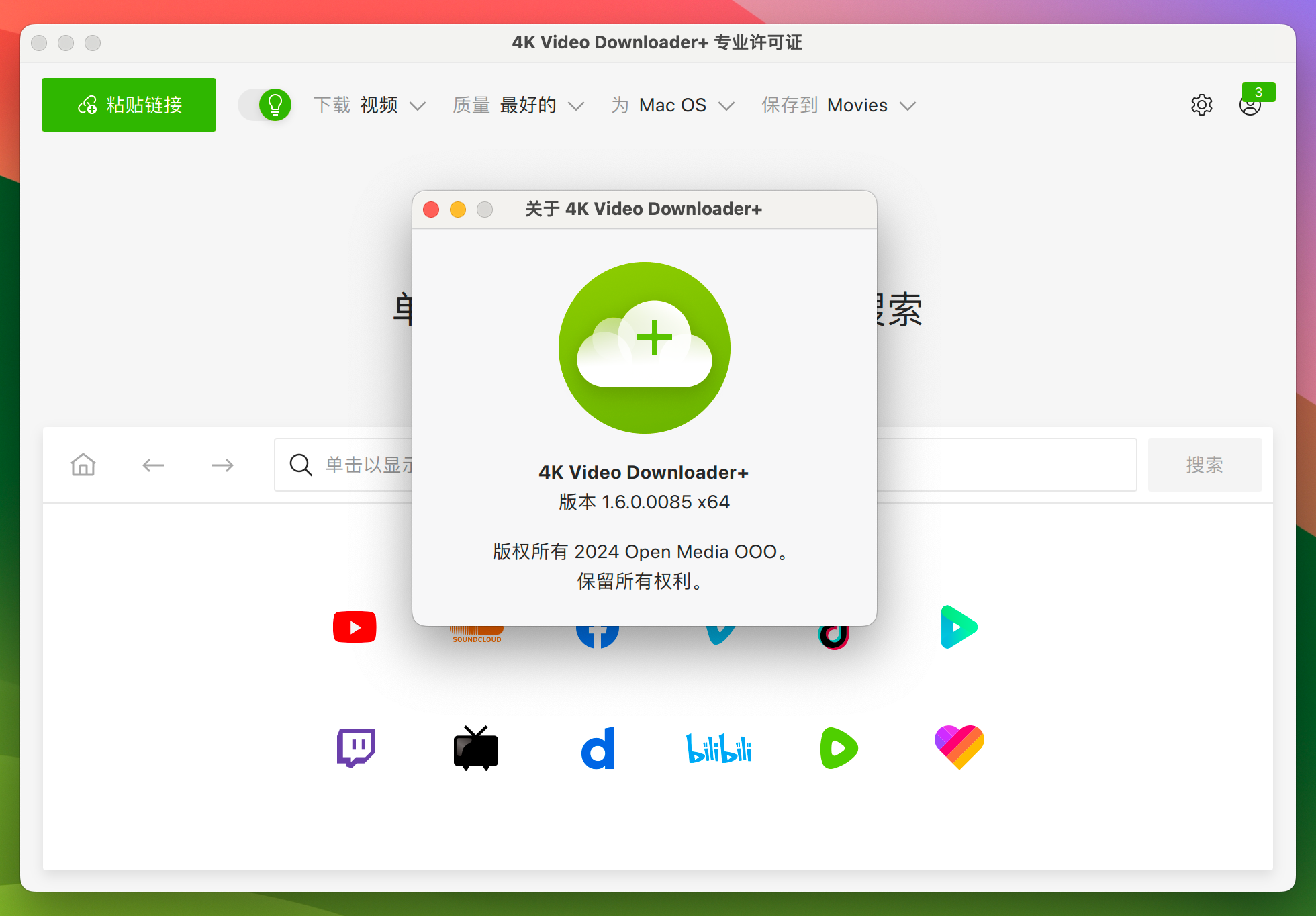Open the bilibili site shortcut
1316x916 pixels.
[718, 748]
